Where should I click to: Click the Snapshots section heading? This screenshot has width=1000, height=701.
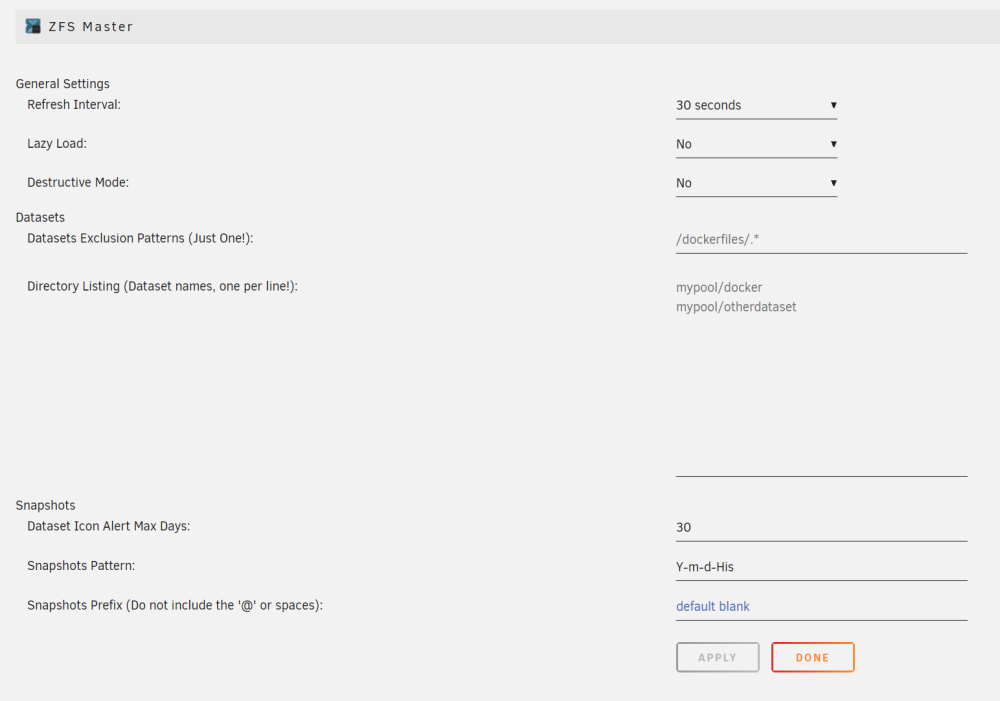point(45,505)
